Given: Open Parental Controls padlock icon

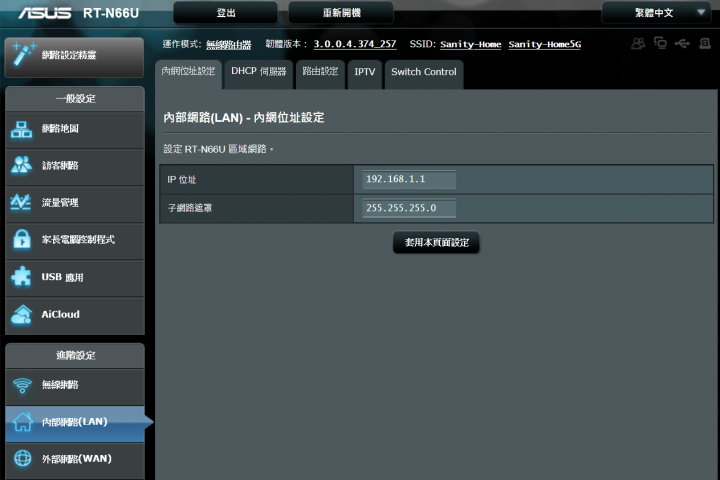Looking at the screenshot, I should pyautogui.click(x=22, y=239).
